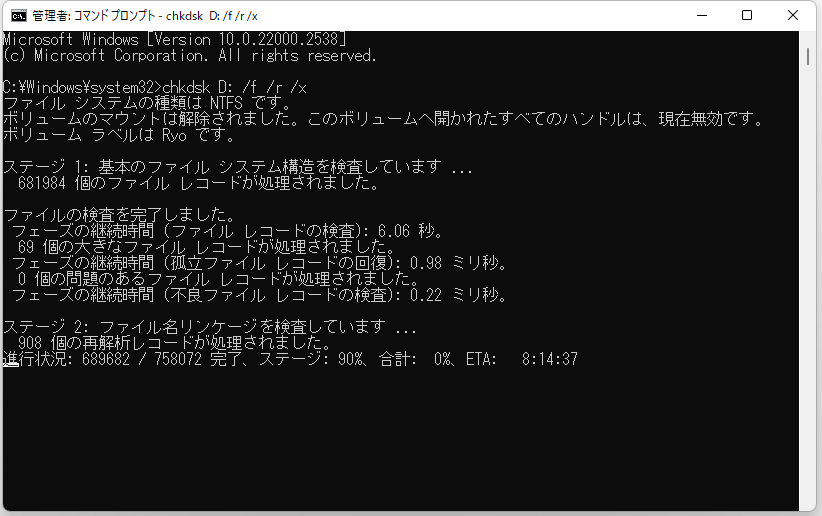
Task: Click the 'ETA: 8:14:37' value
Action: pyautogui.click(x=522, y=359)
